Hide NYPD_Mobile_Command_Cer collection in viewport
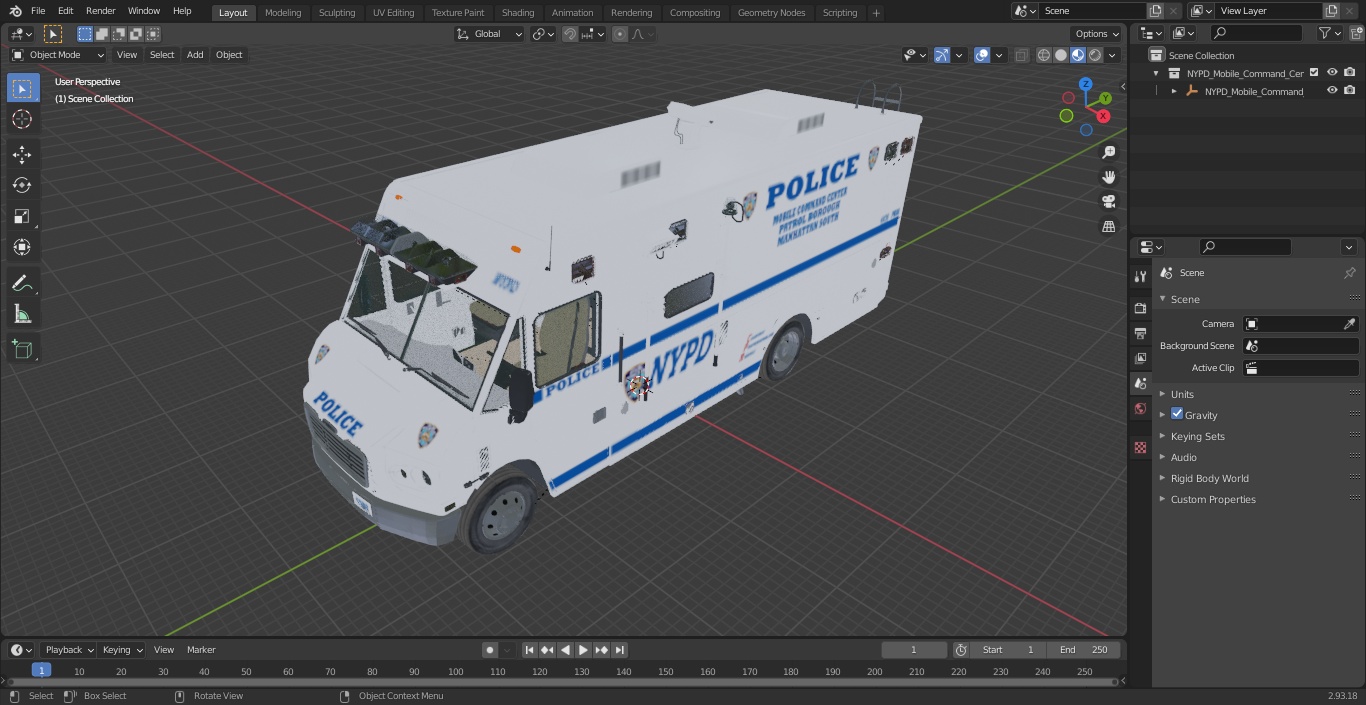 pos(1332,73)
